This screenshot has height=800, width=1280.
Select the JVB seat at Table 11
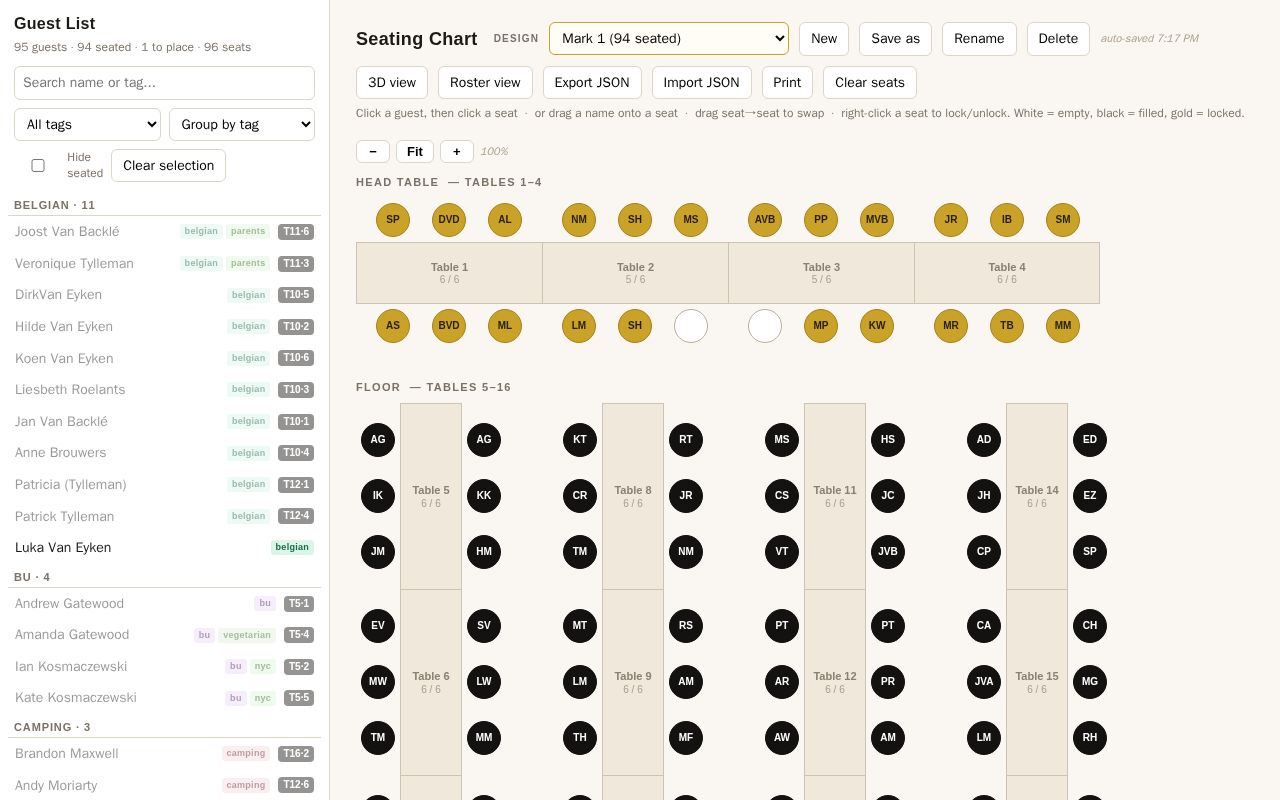pos(888,552)
